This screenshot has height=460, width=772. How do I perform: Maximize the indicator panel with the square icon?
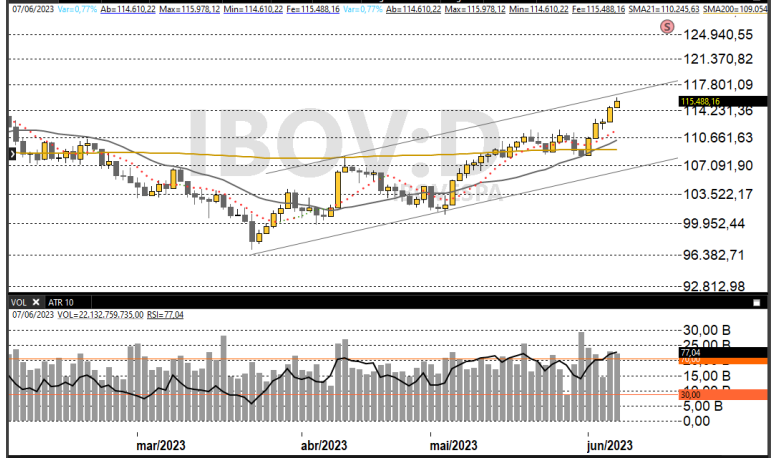pyautogui.click(x=757, y=302)
